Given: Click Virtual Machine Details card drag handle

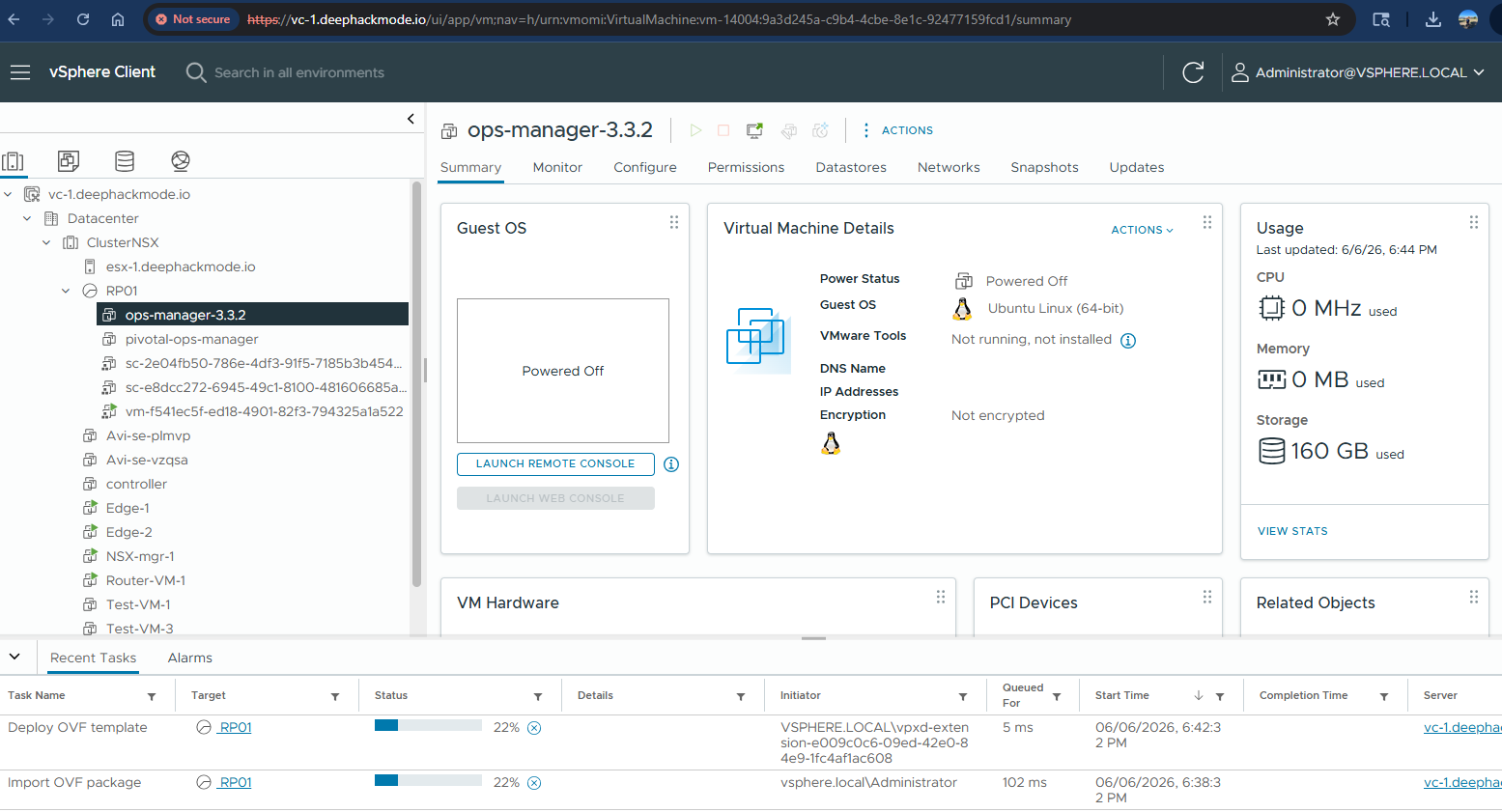Looking at the screenshot, I should 1207,222.
